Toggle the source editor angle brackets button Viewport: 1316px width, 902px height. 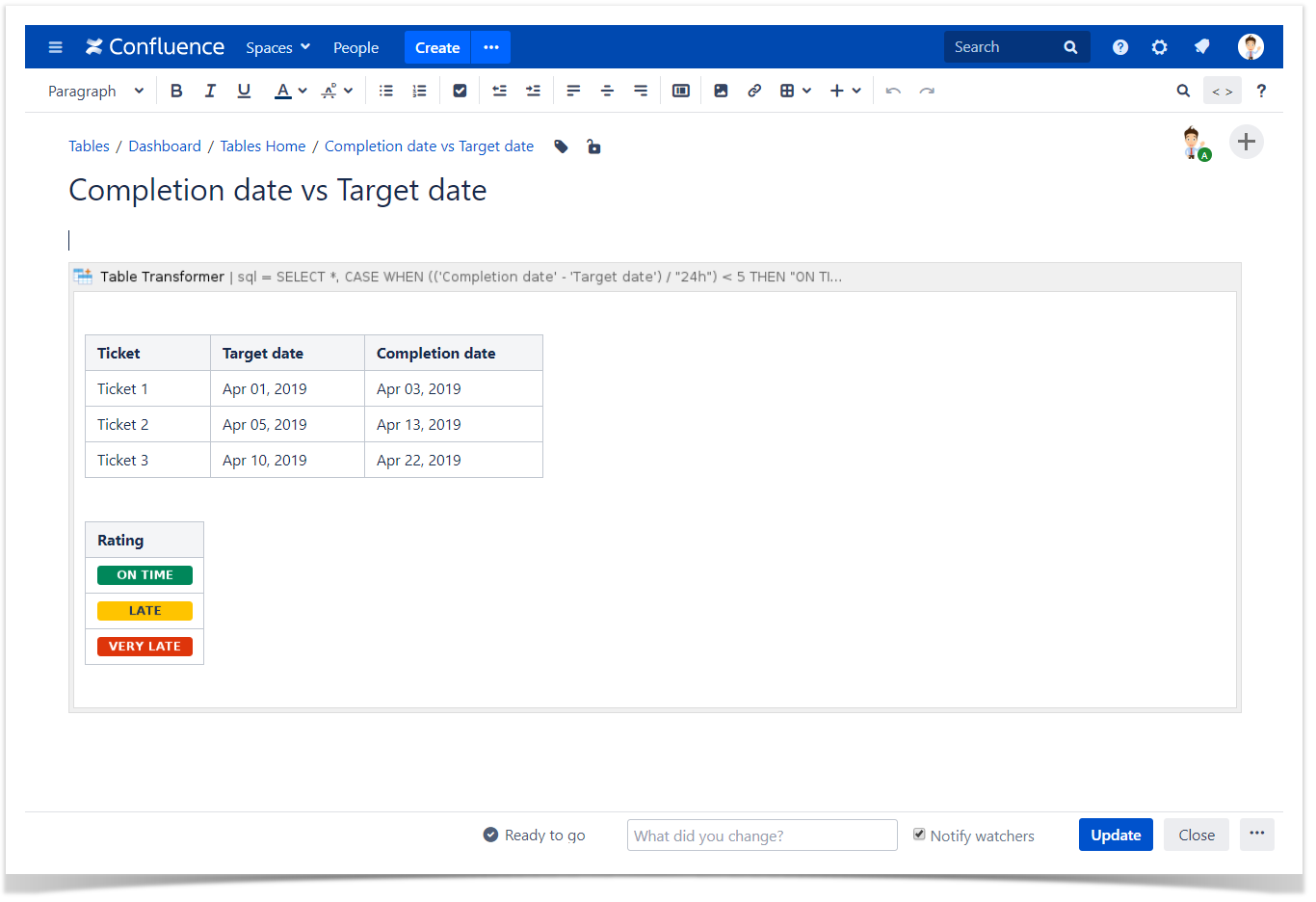[x=1222, y=91]
